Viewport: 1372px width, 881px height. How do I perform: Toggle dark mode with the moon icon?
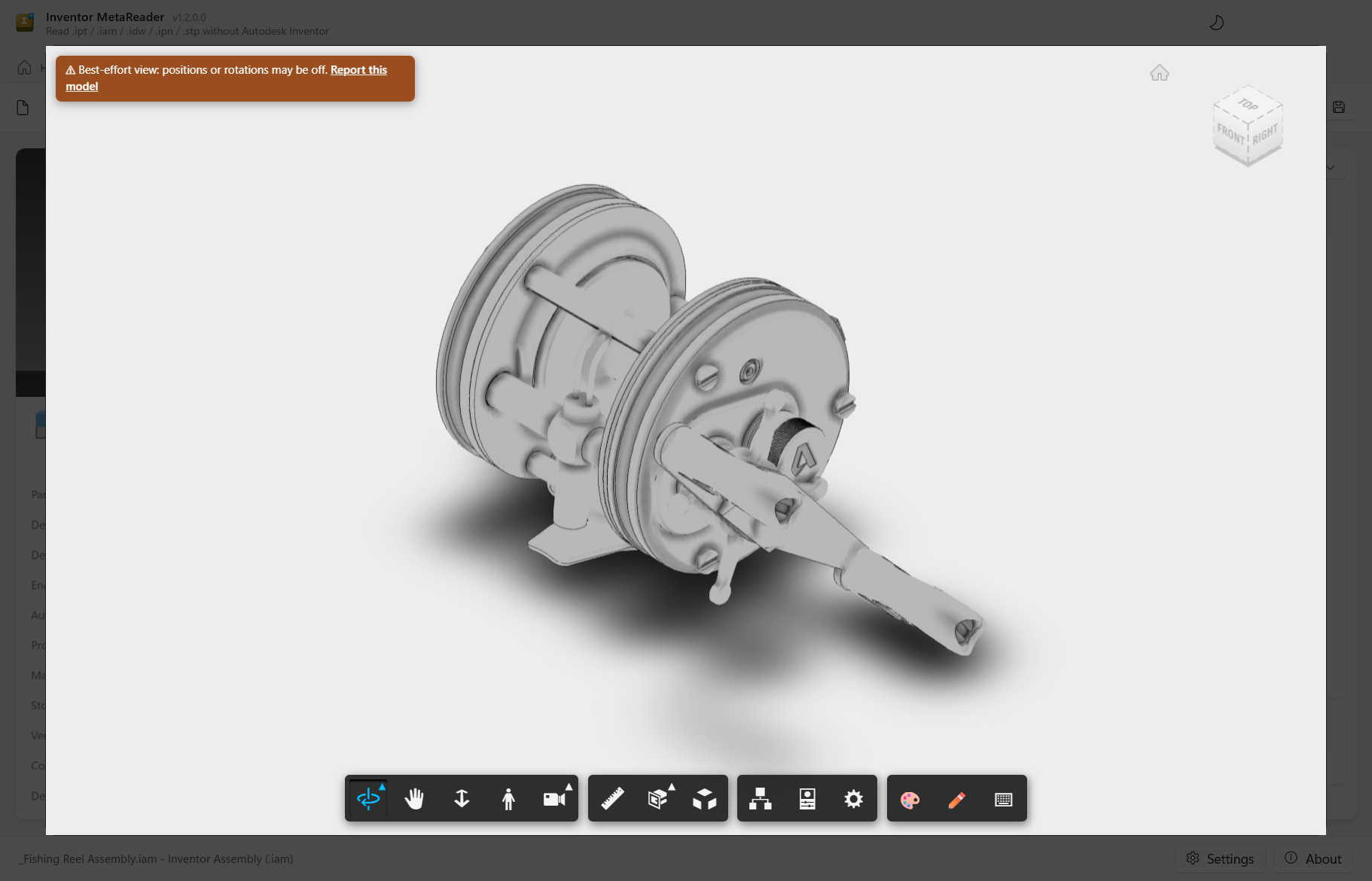tap(1216, 23)
